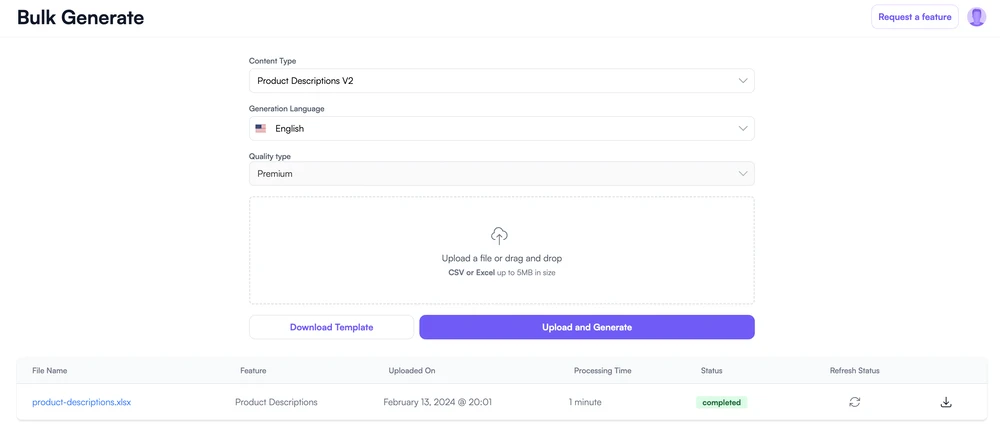Viewport: 1000px width, 431px height.
Task: Open the user profile avatar
Action: click(x=976, y=17)
